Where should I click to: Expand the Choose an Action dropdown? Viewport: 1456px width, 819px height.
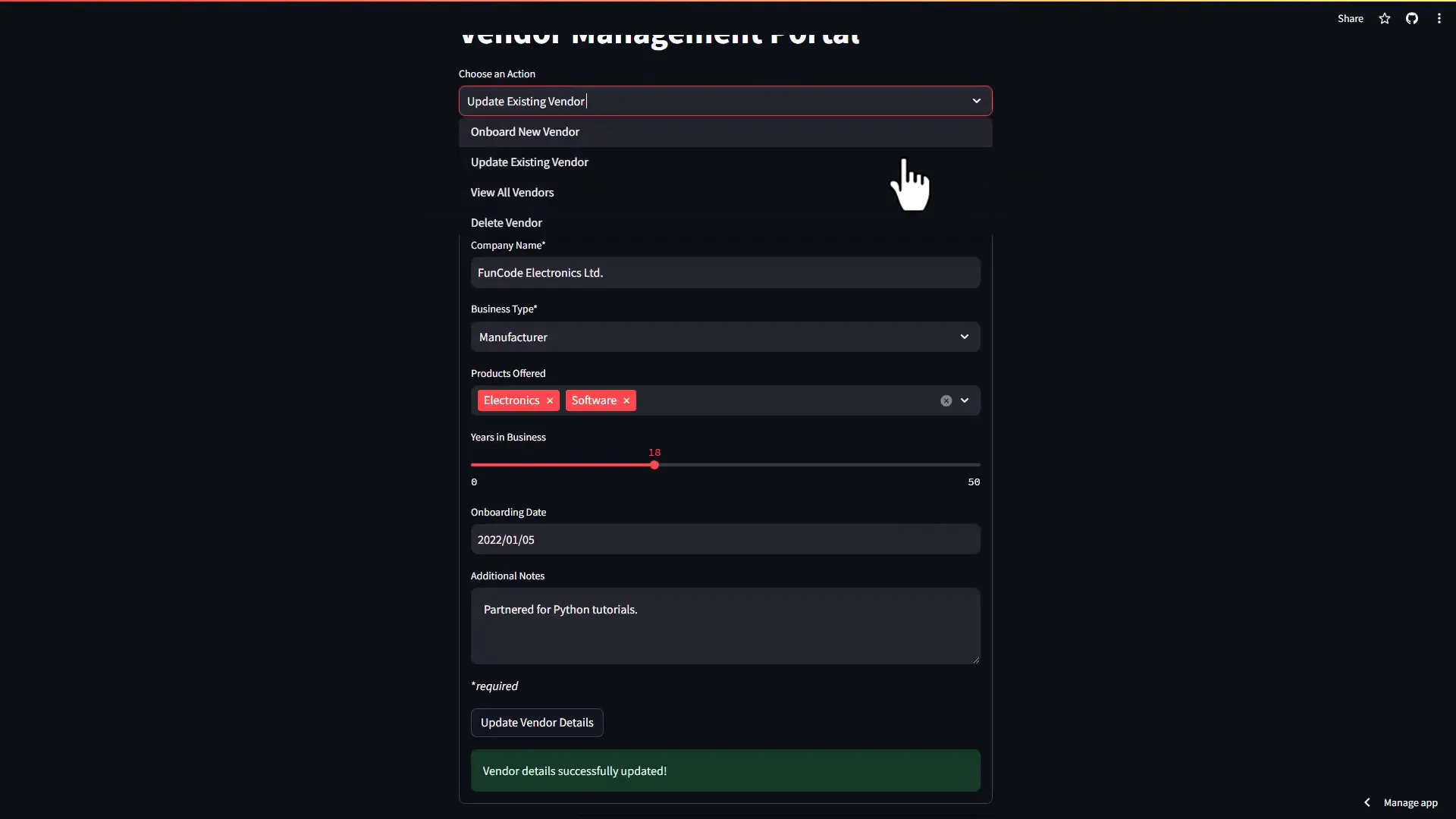tap(976, 100)
